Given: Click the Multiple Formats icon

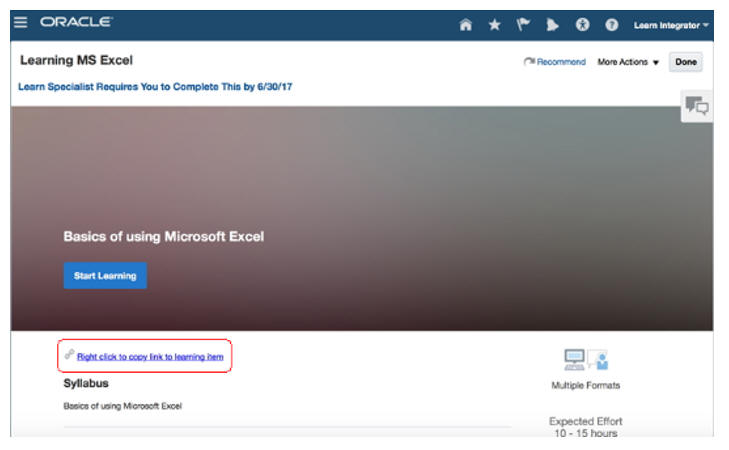Looking at the screenshot, I should point(585,360).
